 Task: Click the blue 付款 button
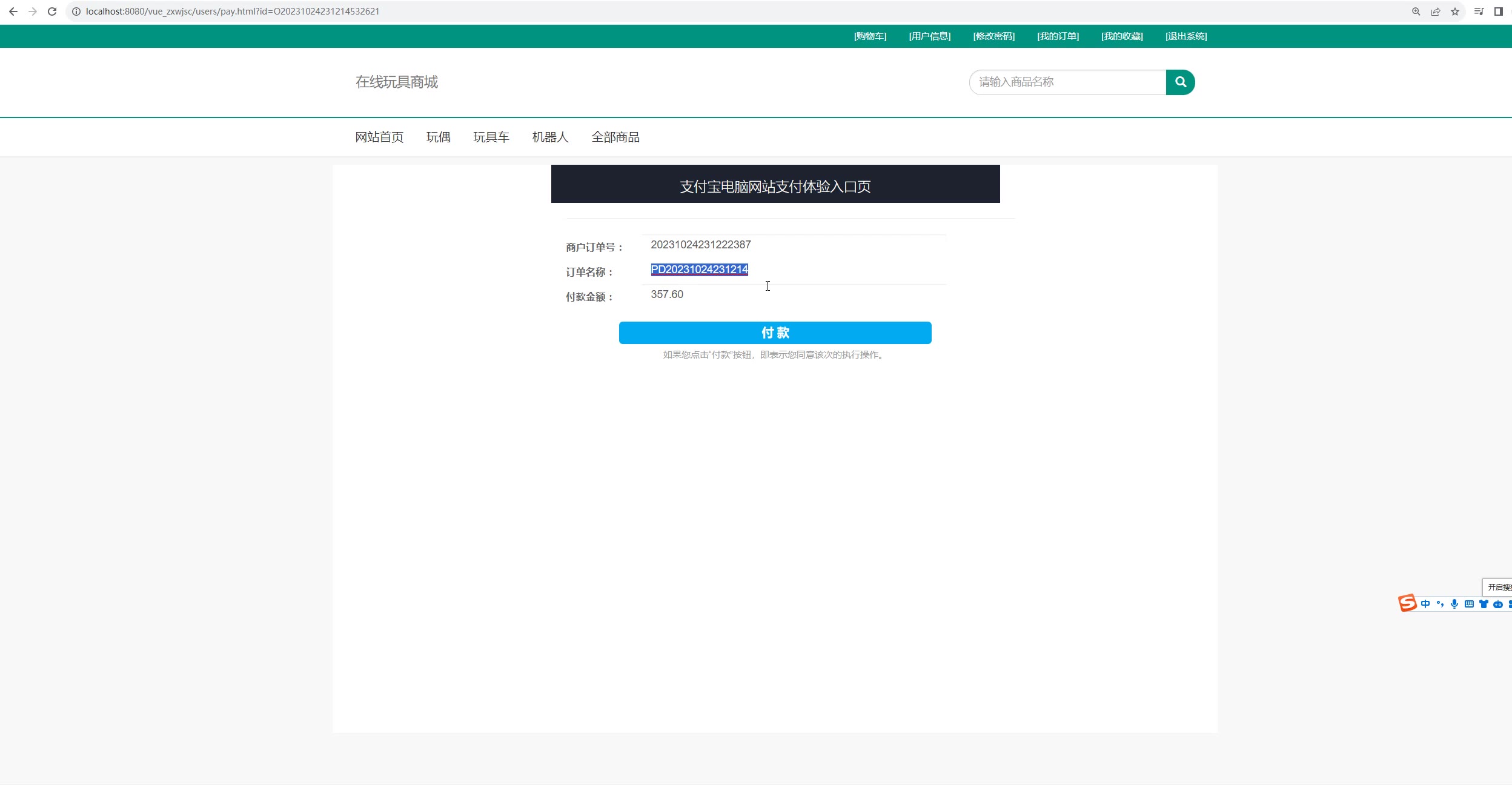pyautogui.click(x=775, y=333)
